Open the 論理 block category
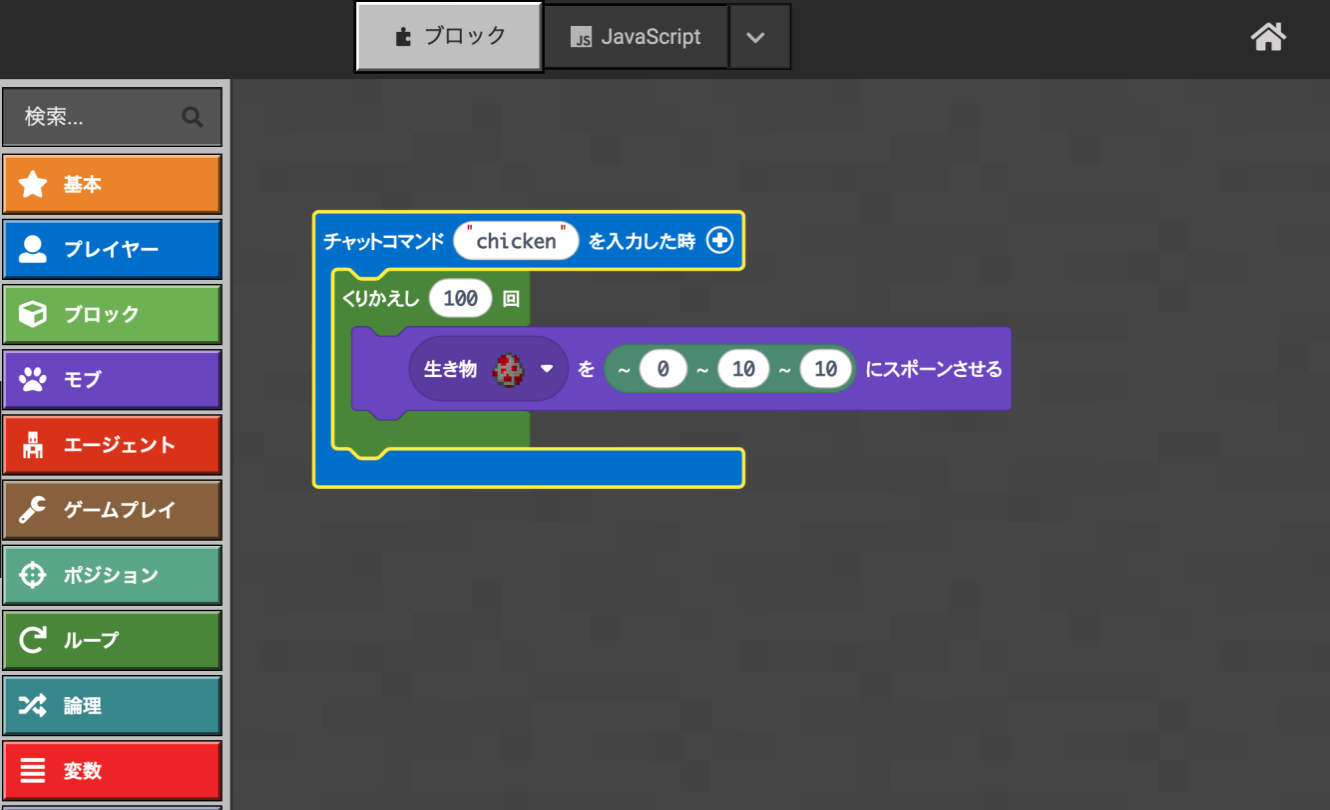The width and height of the screenshot is (1330, 810). tap(112, 706)
